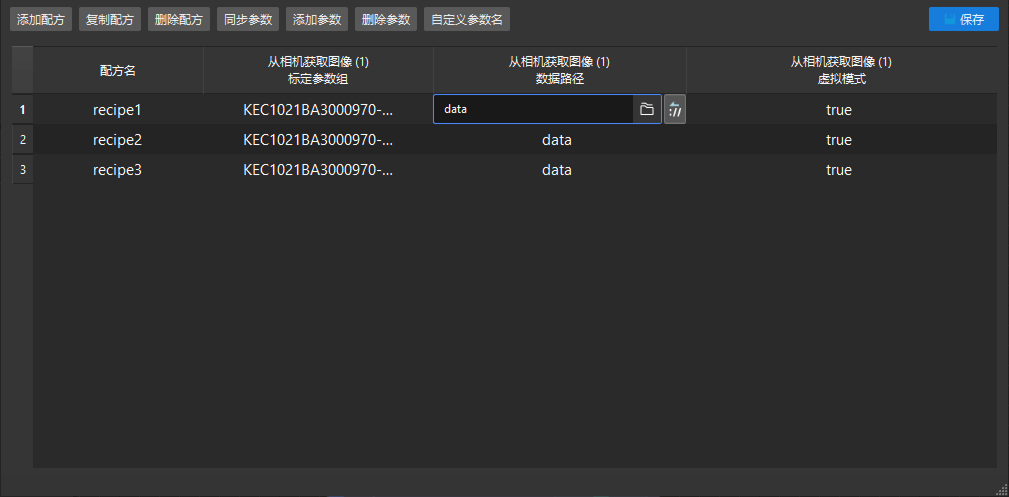Image resolution: width=1009 pixels, height=497 pixels.
Task: Click the 删除参数 button
Action: click(386, 19)
